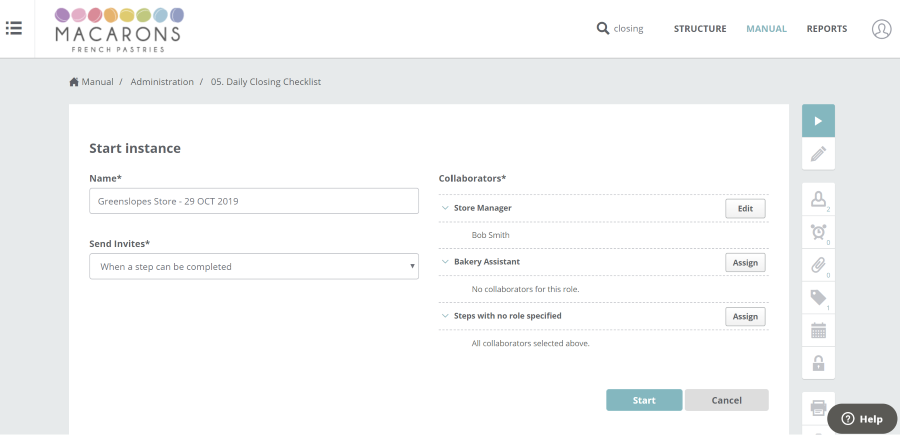
Task: Edit the Store Manager collaborators
Action: [745, 209]
